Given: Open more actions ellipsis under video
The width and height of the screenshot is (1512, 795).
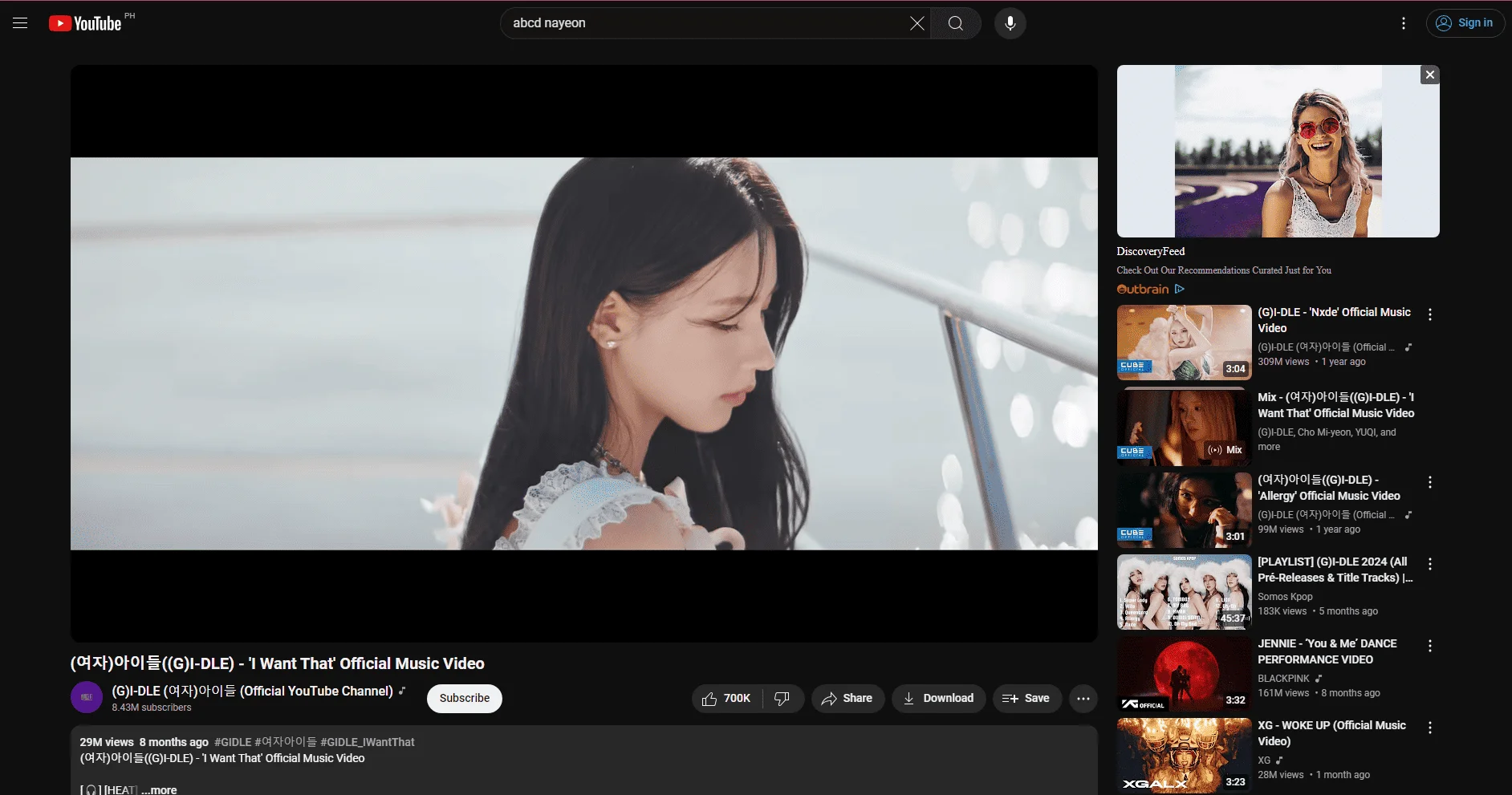Looking at the screenshot, I should tap(1083, 699).
